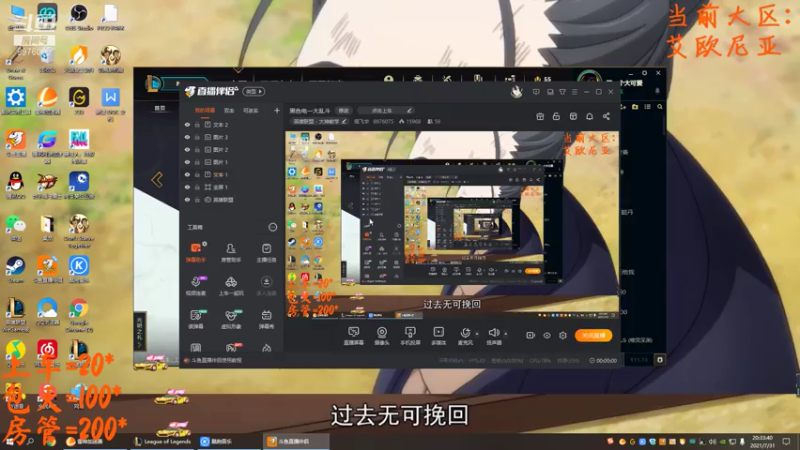Toggle visibility of 文本 1 layer
Image resolution: width=800 pixels, height=450 pixels.
tap(187, 174)
